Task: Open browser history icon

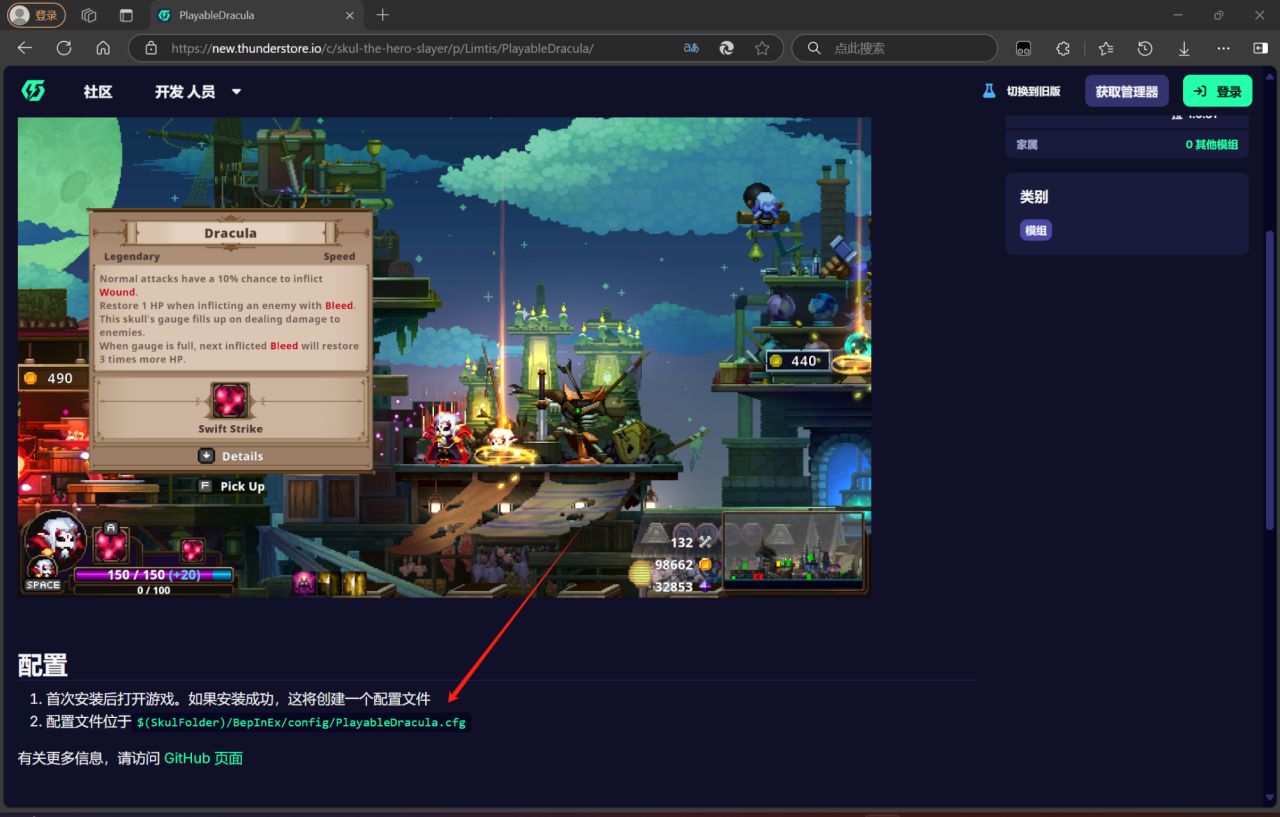Action: point(1145,48)
